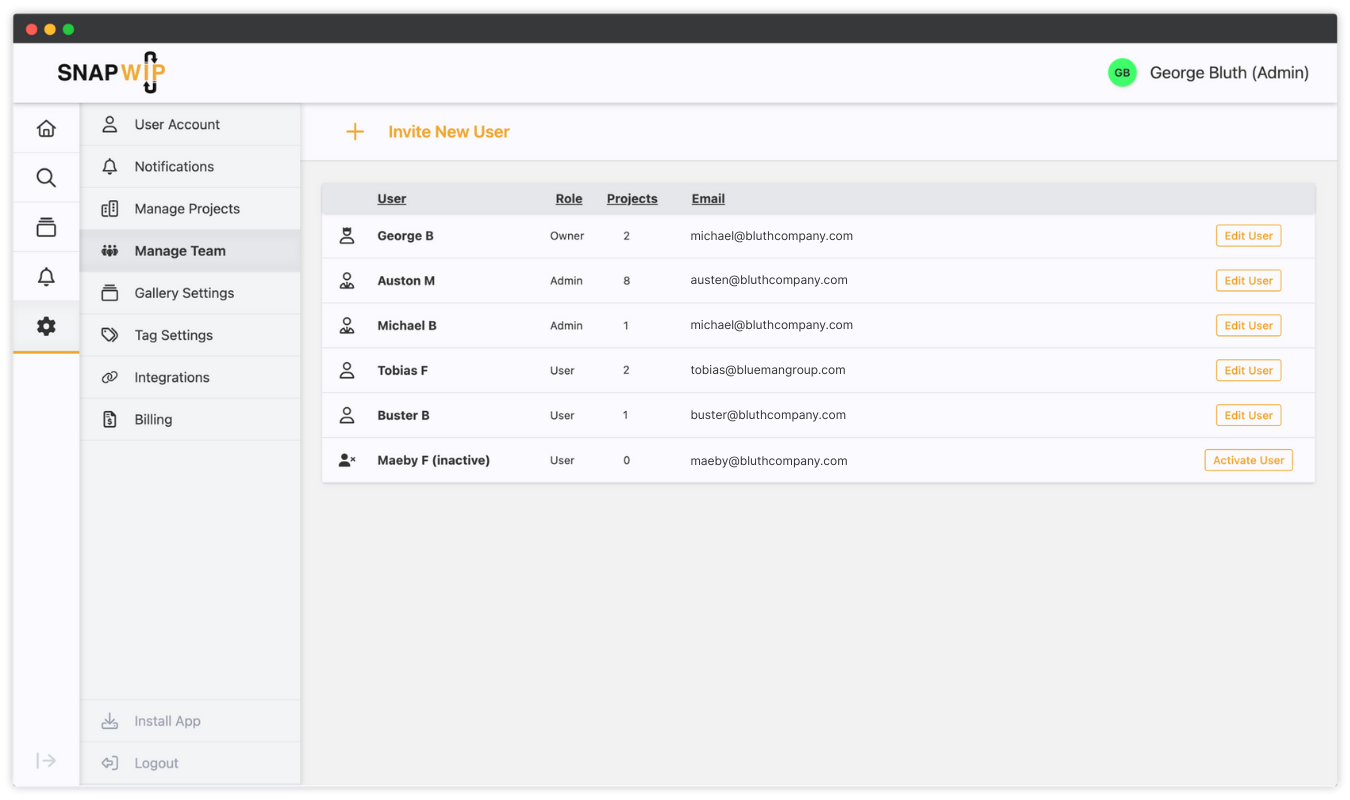
Task: Open the Billing page
Action: click(153, 420)
